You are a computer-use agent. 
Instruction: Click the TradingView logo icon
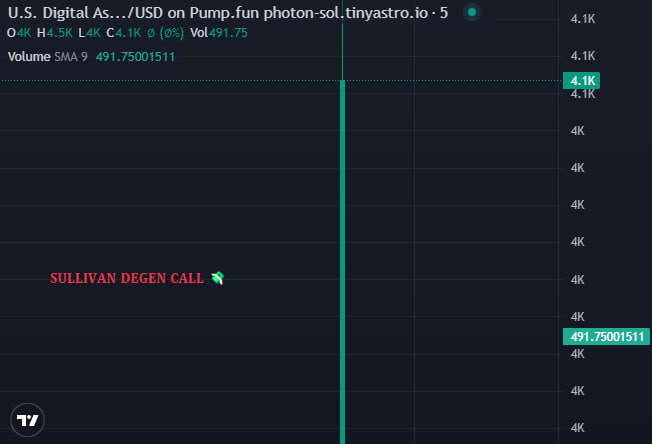coord(27,420)
